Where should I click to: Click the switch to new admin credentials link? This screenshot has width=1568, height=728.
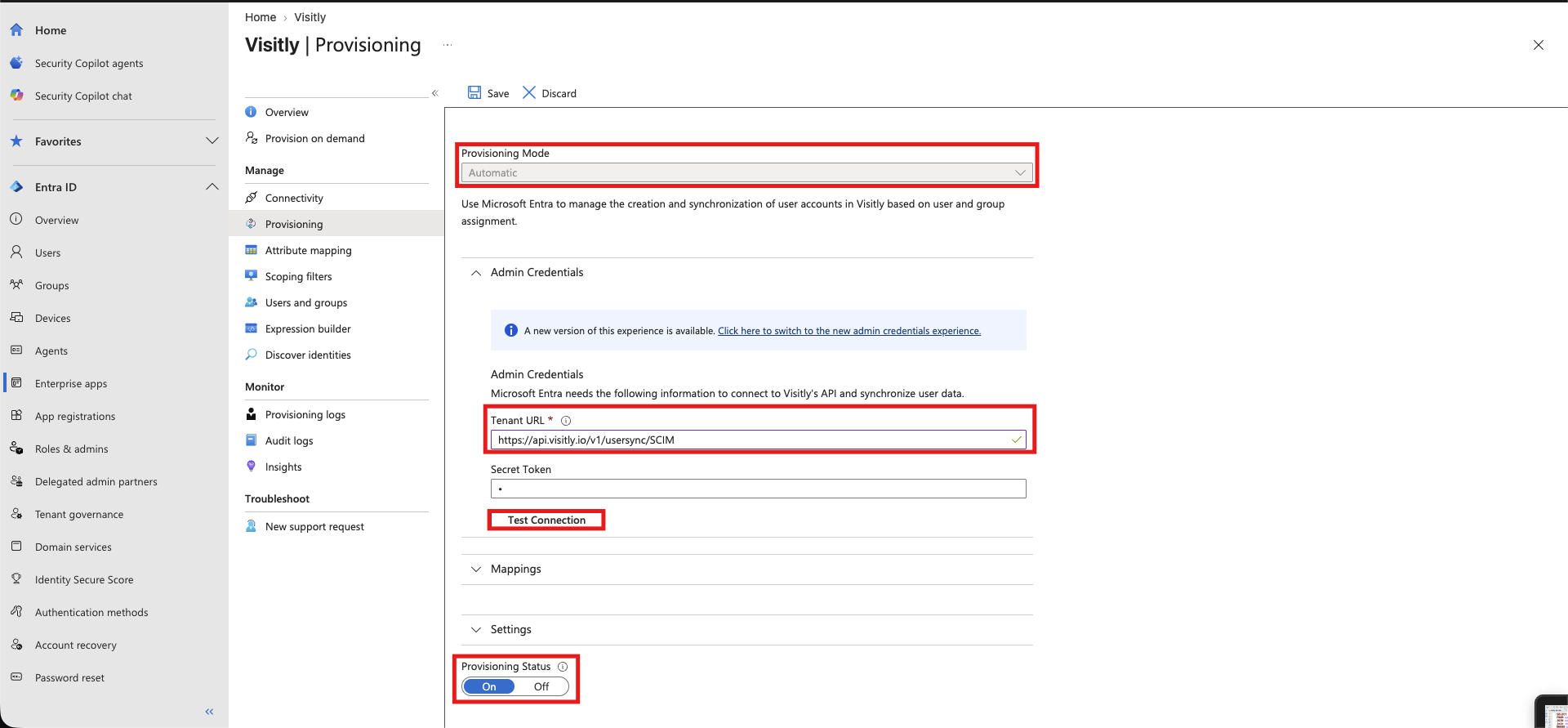coord(849,331)
